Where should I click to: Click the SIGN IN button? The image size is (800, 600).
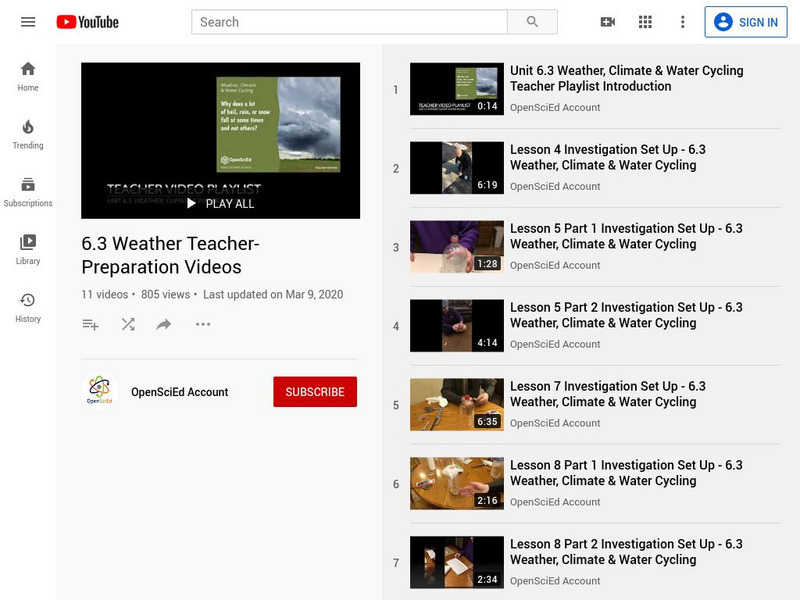pyautogui.click(x=748, y=21)
